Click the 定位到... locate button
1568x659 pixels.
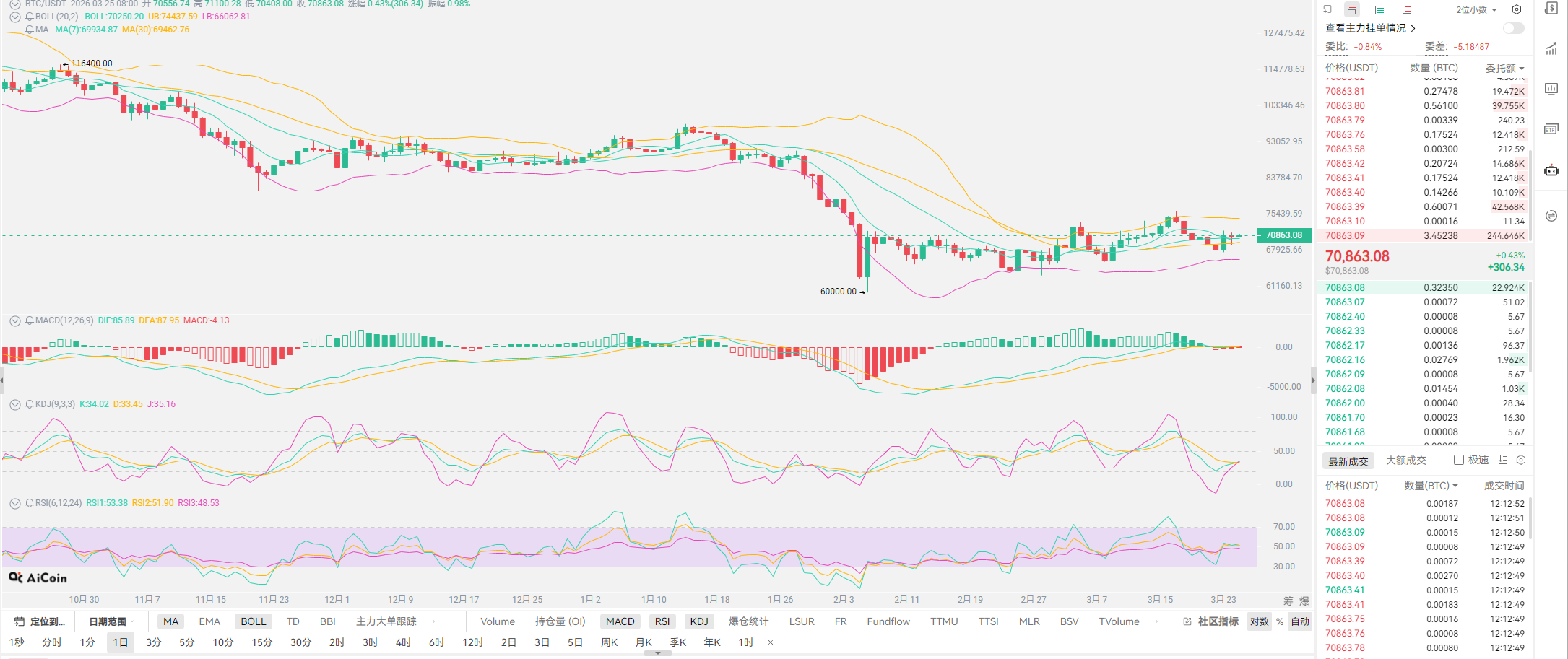tap(40, 621)
